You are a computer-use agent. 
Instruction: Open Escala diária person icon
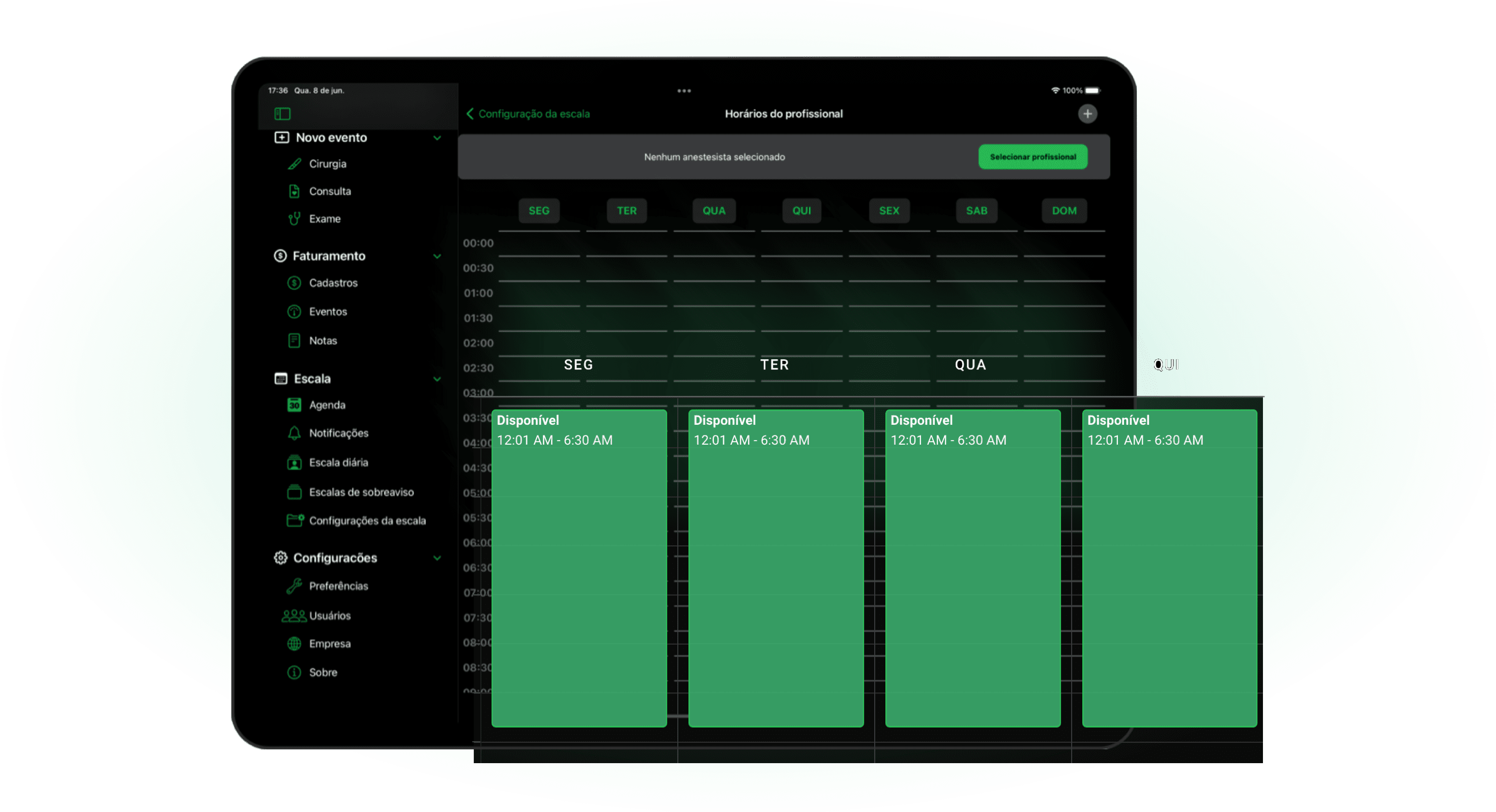coord(295,463)
